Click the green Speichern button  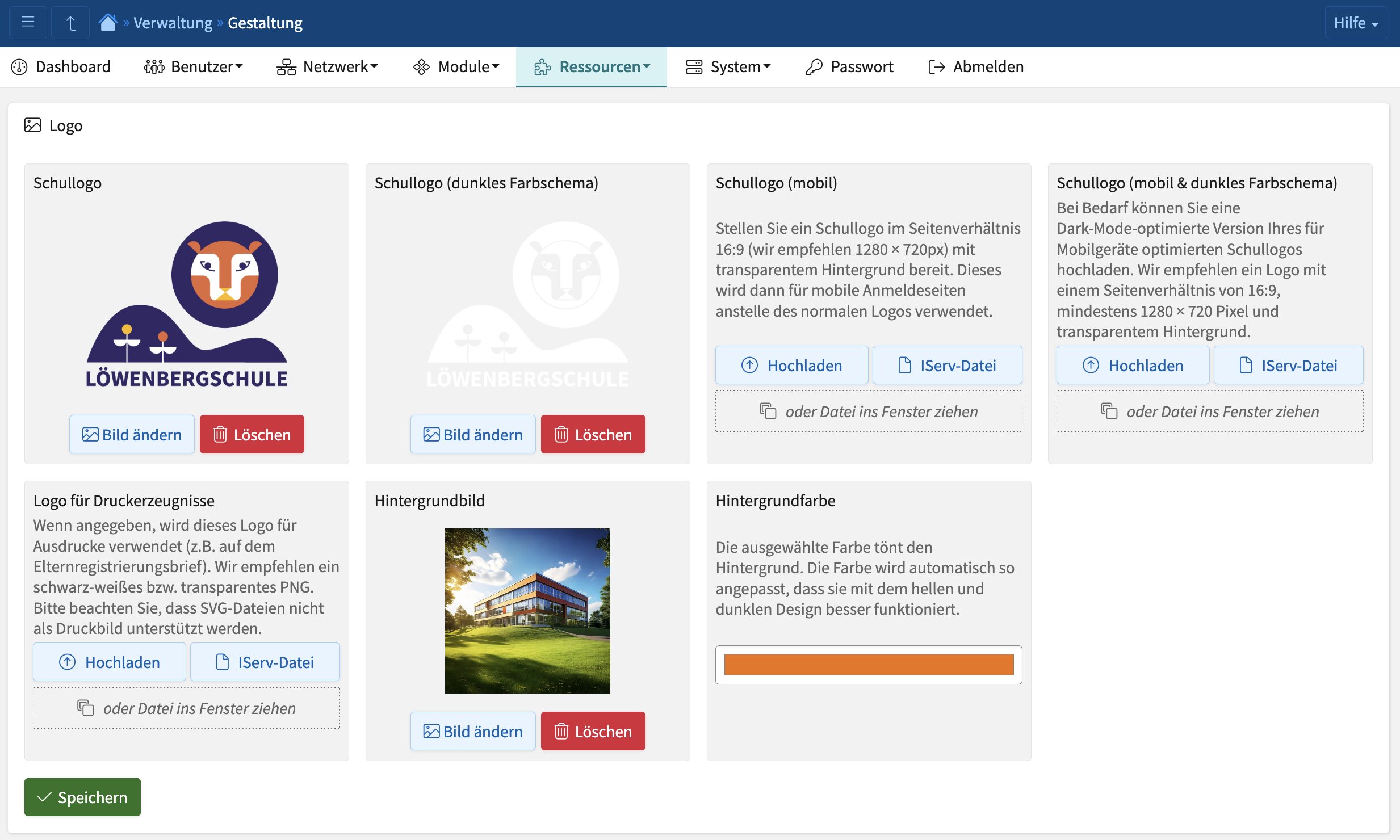click(x=82, y=797)
